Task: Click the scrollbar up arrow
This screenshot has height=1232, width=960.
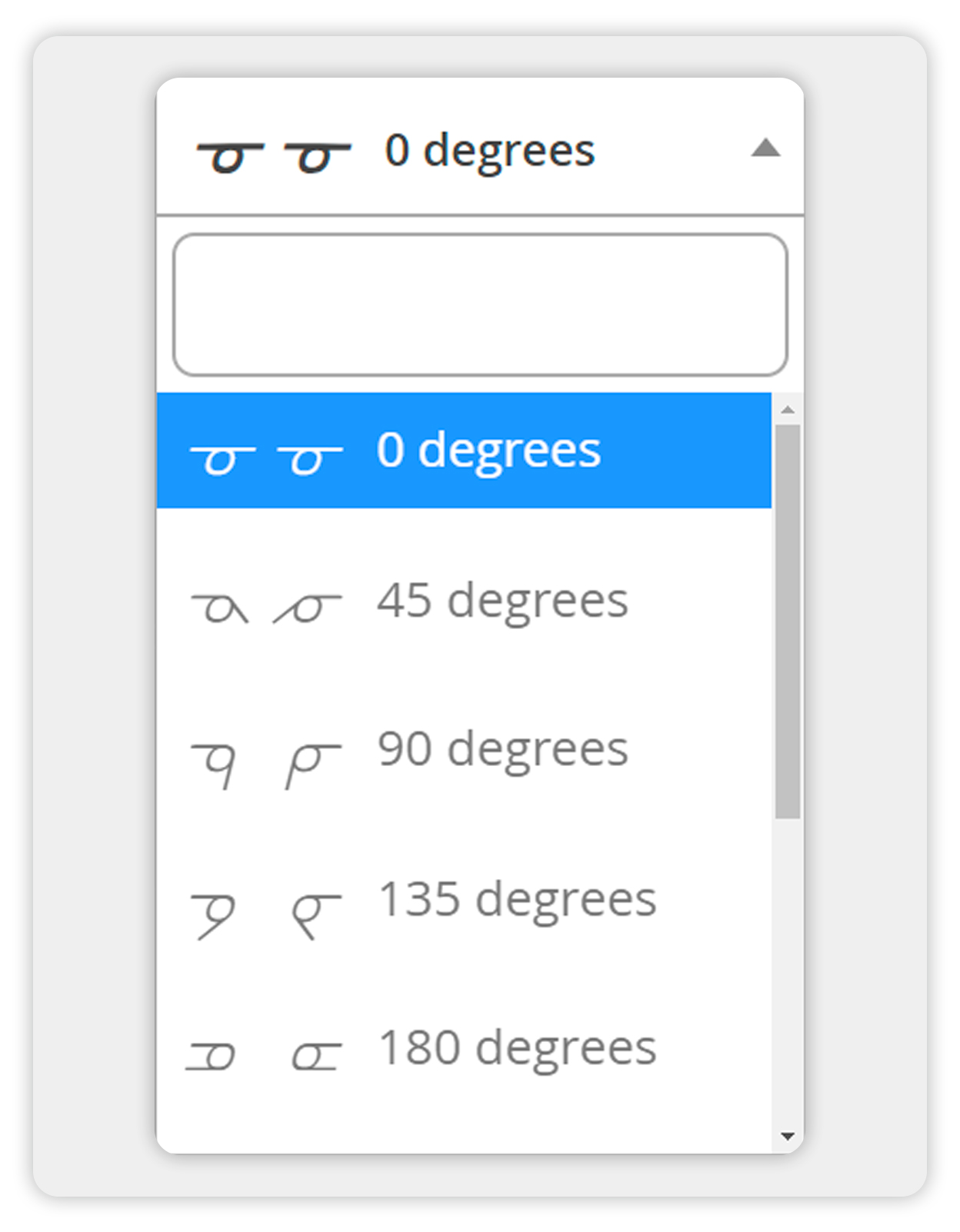Action: tap(787, 410)
